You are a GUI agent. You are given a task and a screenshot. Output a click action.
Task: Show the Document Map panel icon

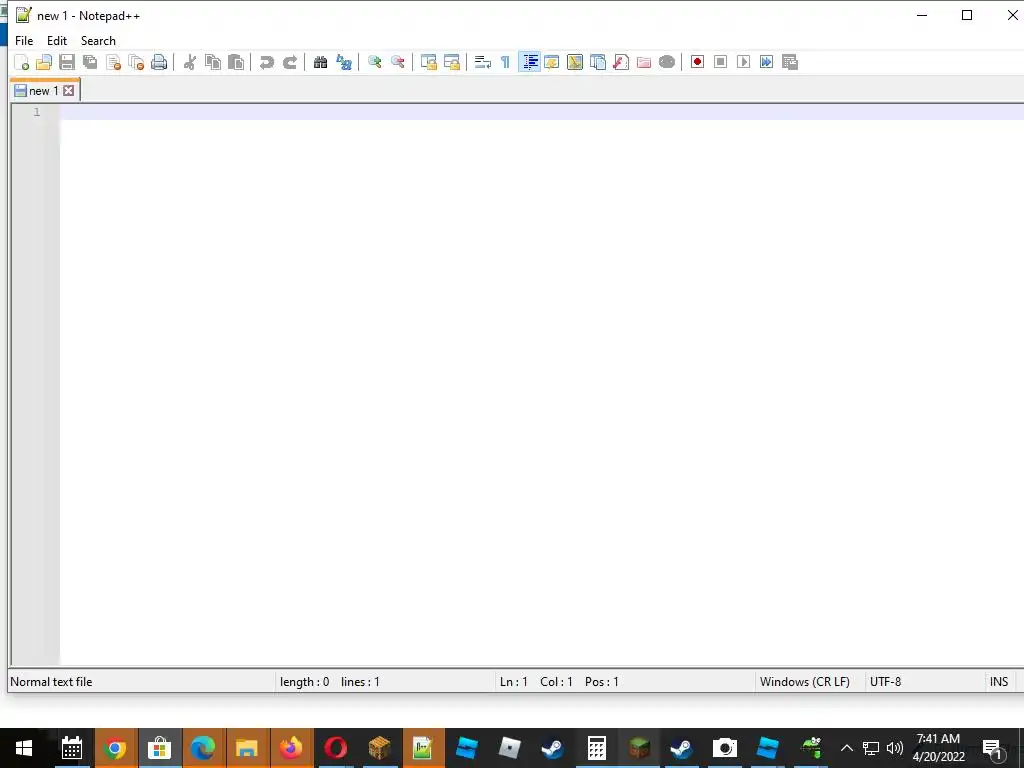point(575,62)
